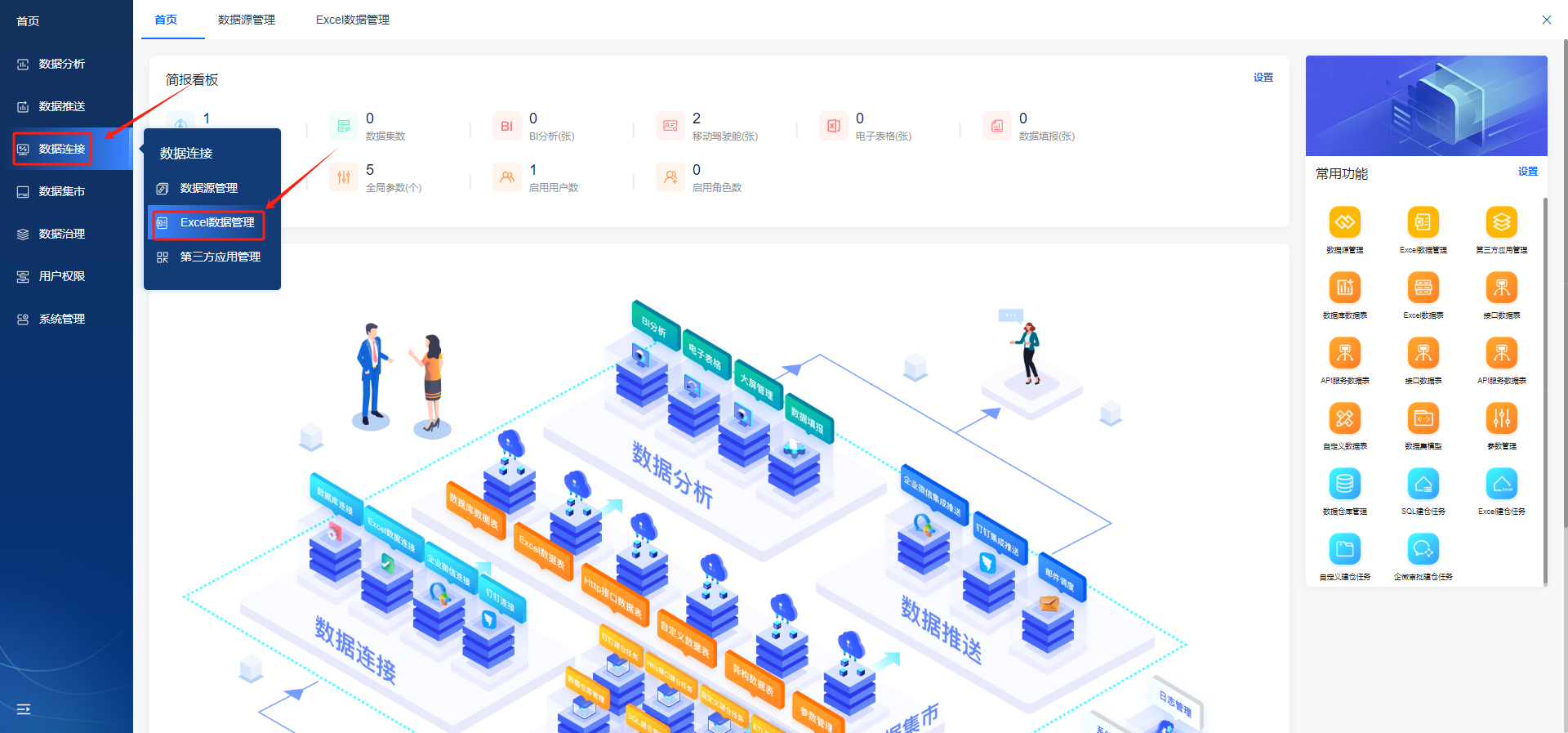The height and width of the screenshot is (733, 1568).
Task: Click the 电子表格 statistic icon
Action: pos(834,126)
